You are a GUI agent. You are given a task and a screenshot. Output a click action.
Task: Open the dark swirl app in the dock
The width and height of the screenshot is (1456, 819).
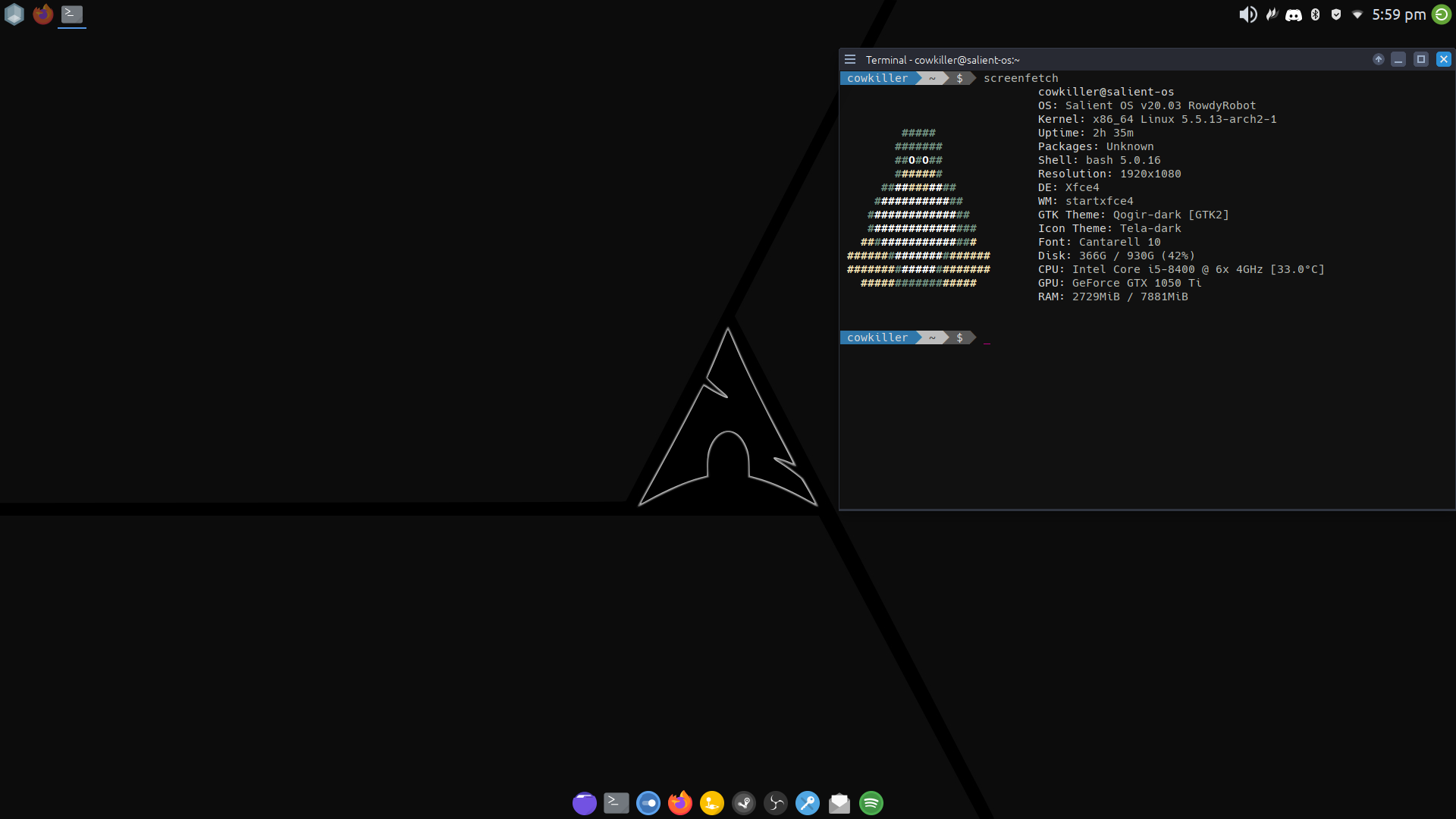[776, 803]
